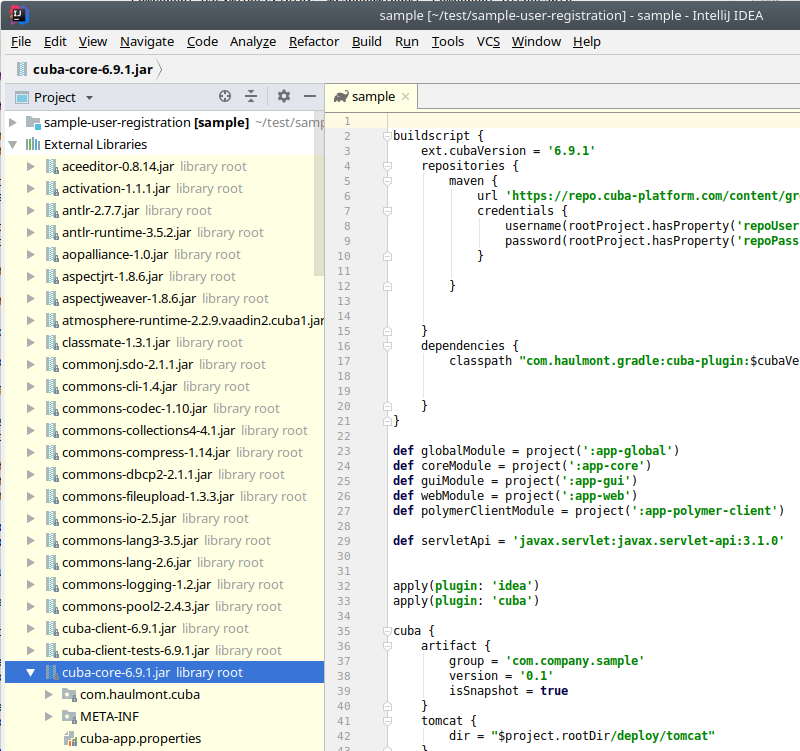The width and height of the screenshot is (800, 751).
Task: Open the Refactor menu
Action: click(314, 41)
